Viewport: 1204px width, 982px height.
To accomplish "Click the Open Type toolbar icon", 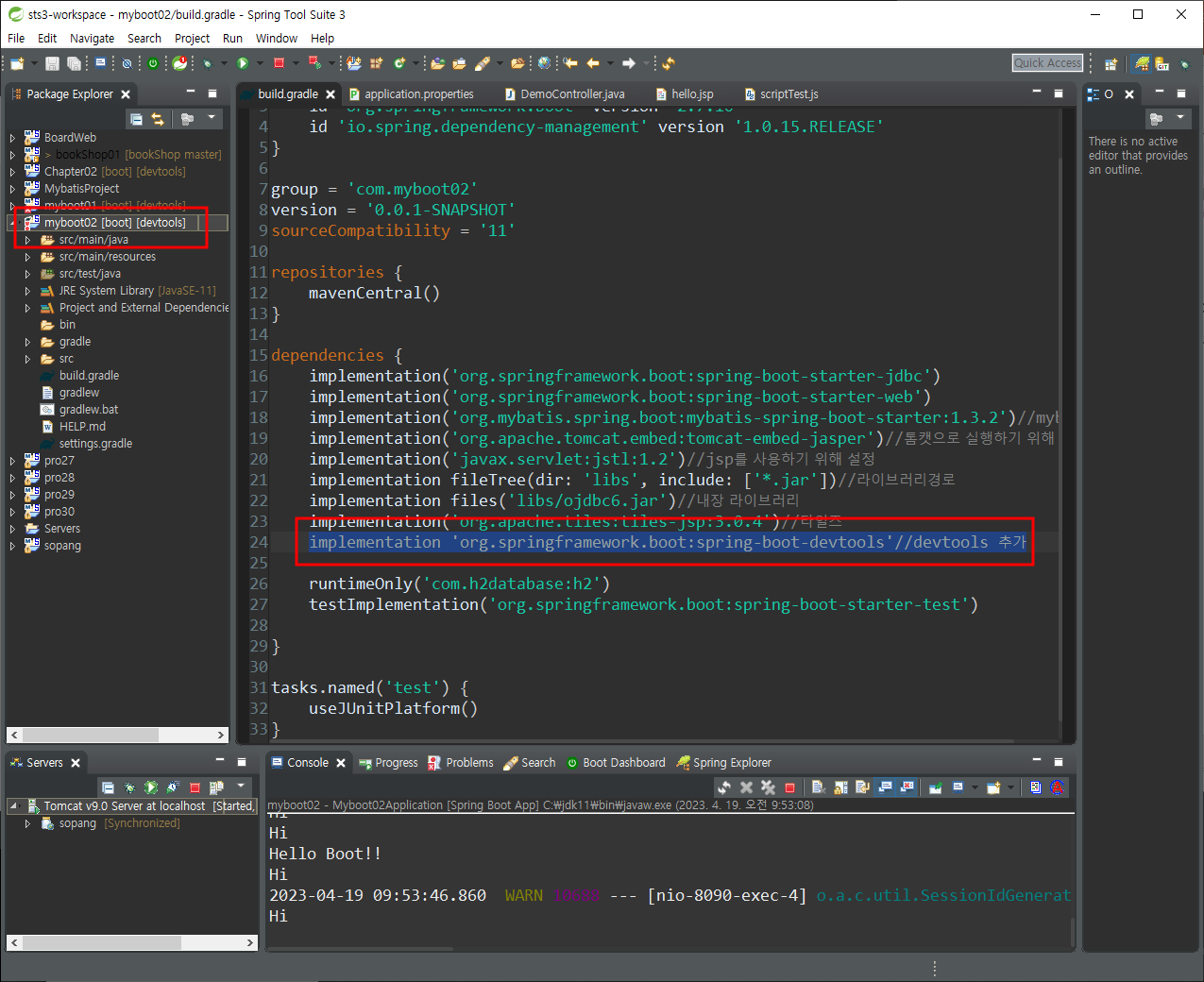I will click(437, 63).
